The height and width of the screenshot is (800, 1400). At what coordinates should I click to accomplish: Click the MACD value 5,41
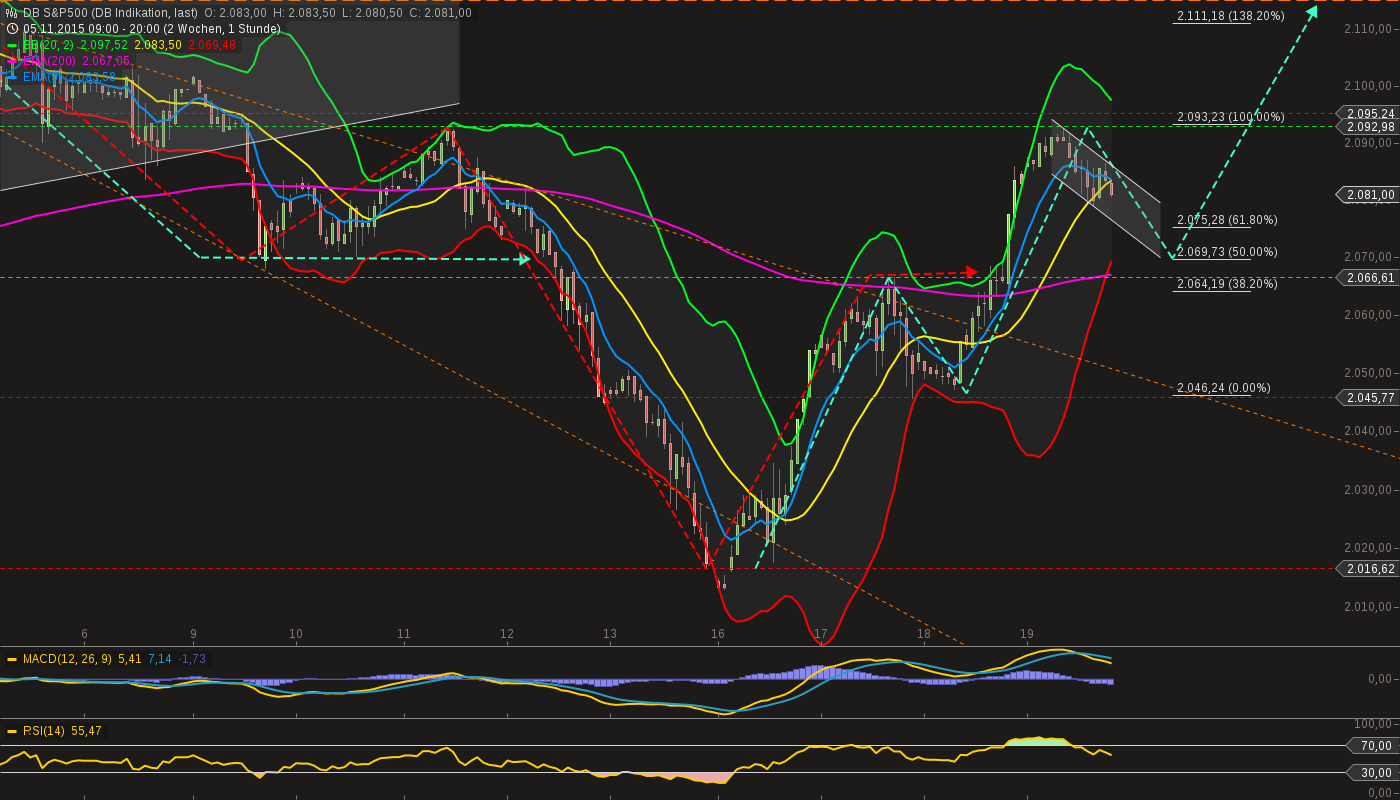click(130, 659)
